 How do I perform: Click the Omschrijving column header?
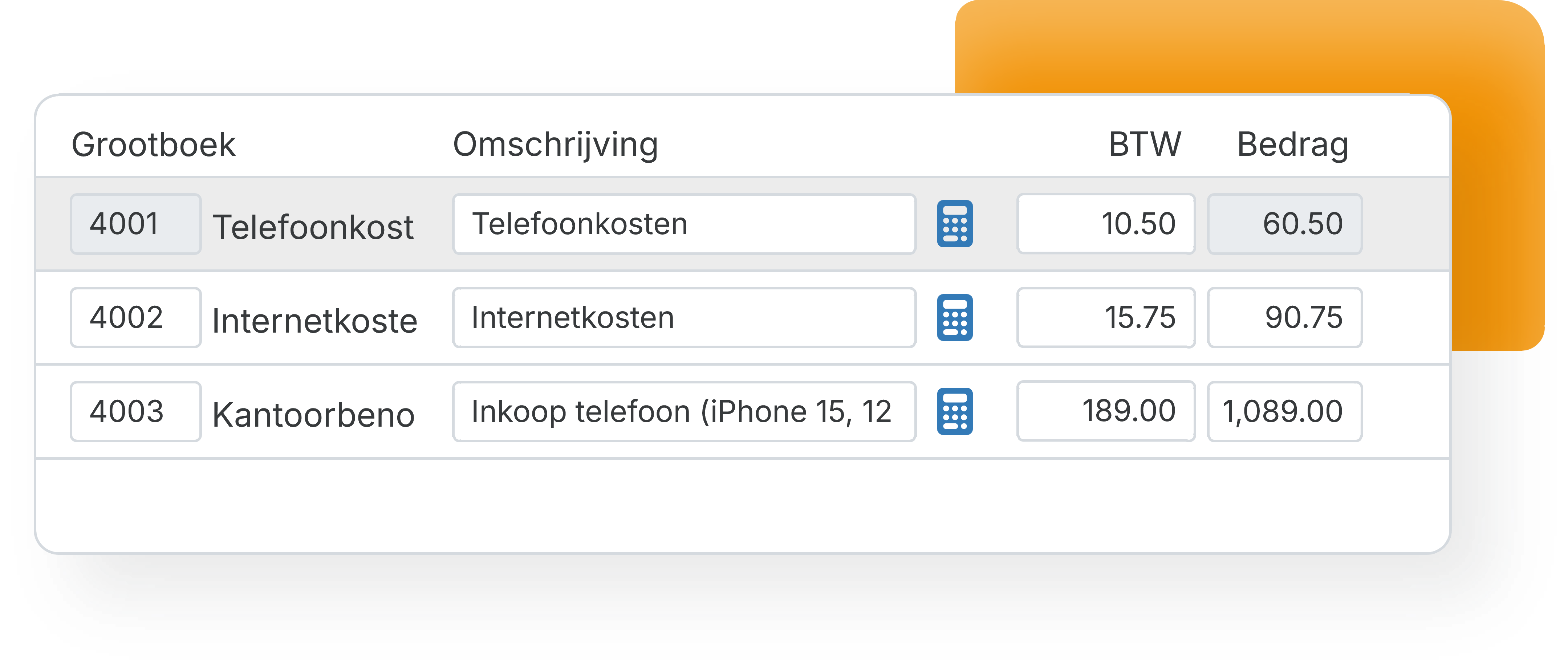[555, 145]
